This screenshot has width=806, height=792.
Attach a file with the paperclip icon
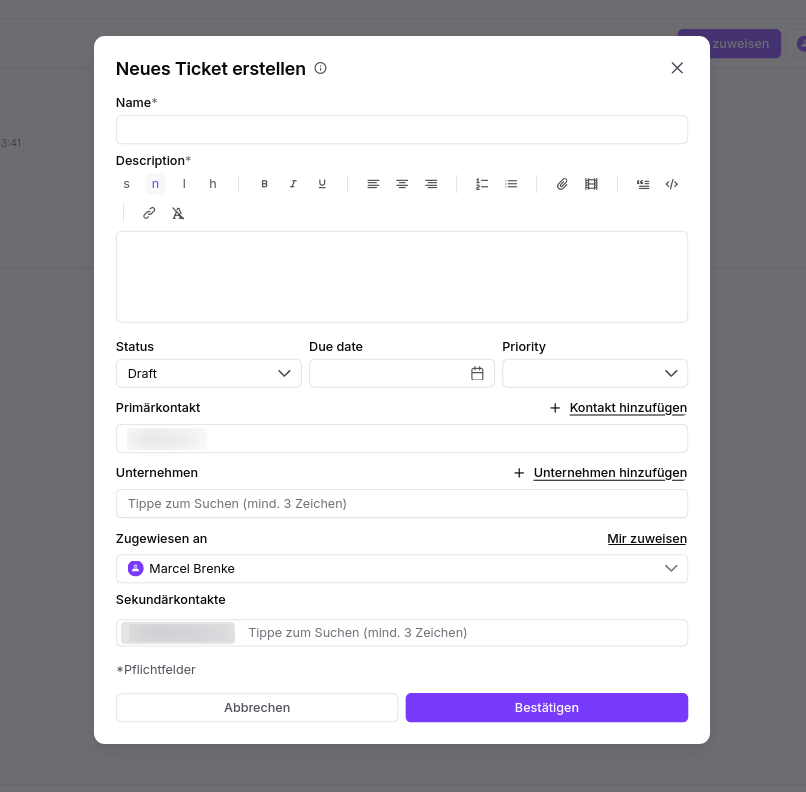[562, 184]
